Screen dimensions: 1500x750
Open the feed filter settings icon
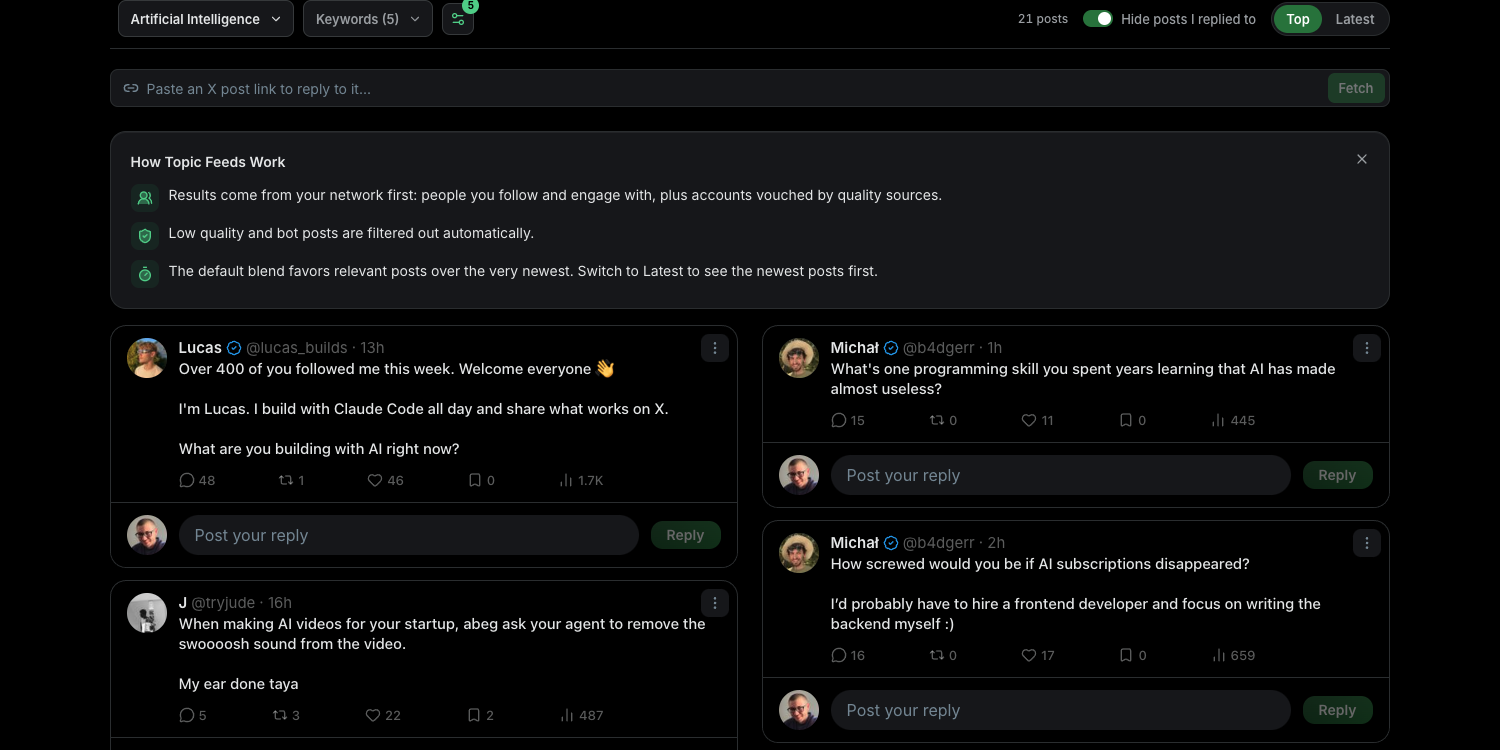tap(458, 19)
